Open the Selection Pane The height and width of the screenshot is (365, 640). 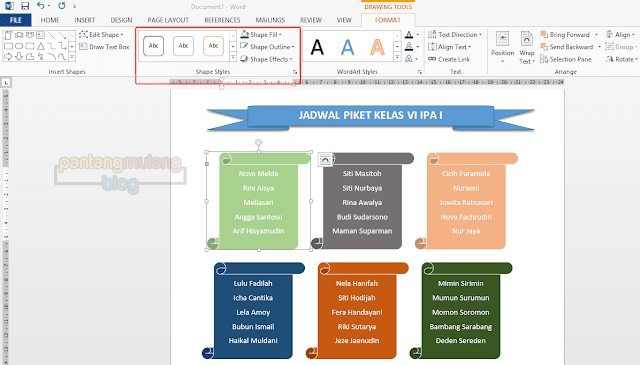[565, 59]
